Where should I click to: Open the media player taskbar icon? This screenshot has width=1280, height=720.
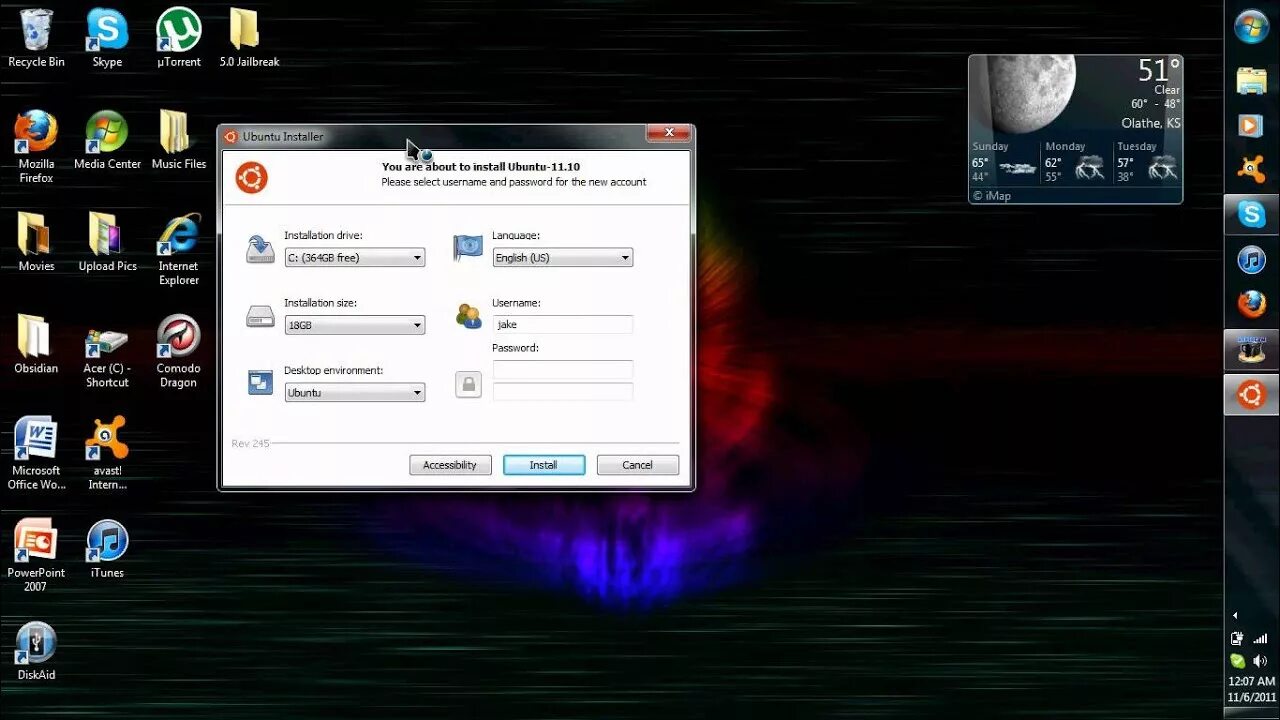[1252, 125]
